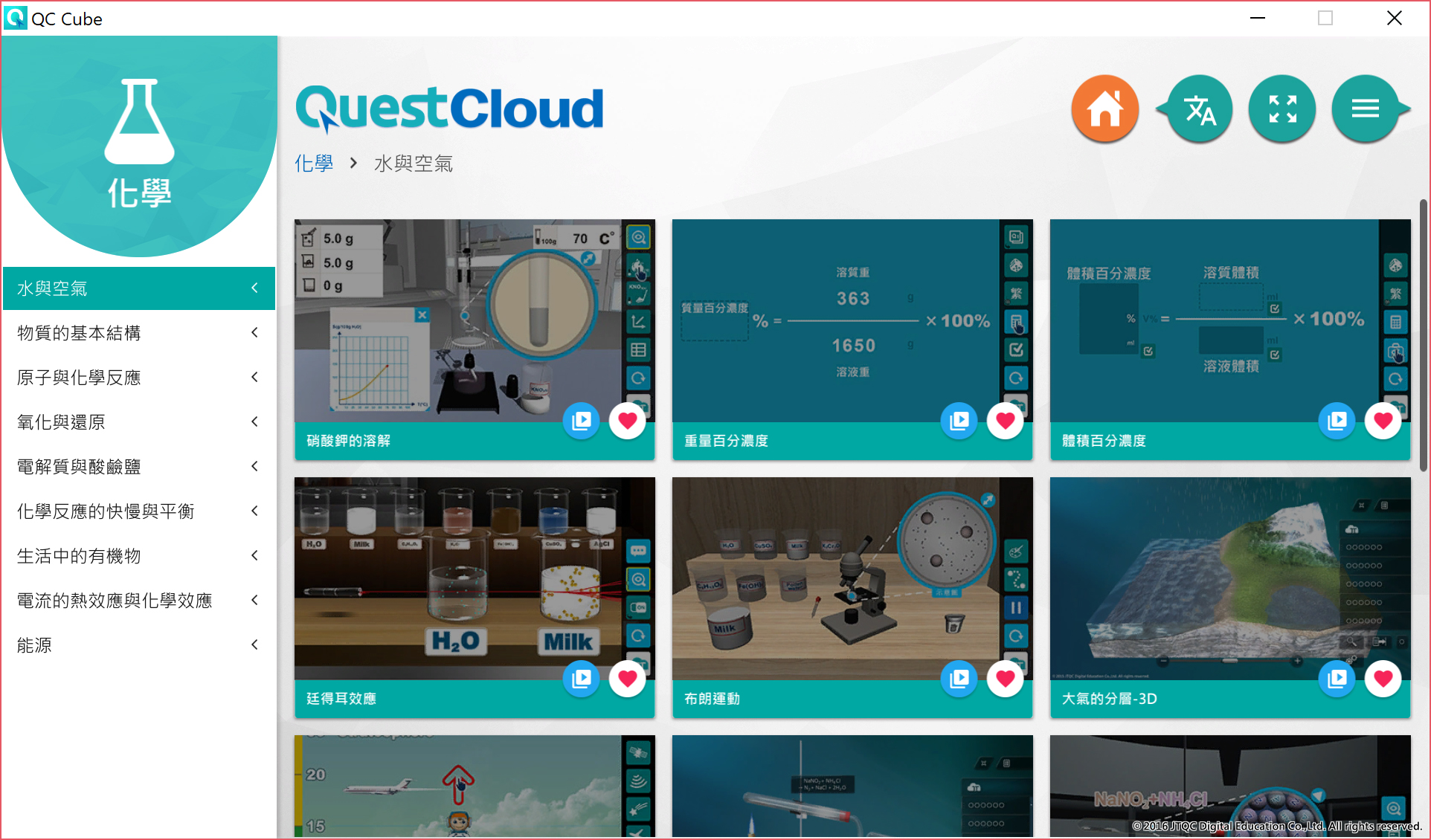Expand the 氧化與還原 chevron
The height and width of the screenshot is (840, 1431).
click(x=254, y=421)
